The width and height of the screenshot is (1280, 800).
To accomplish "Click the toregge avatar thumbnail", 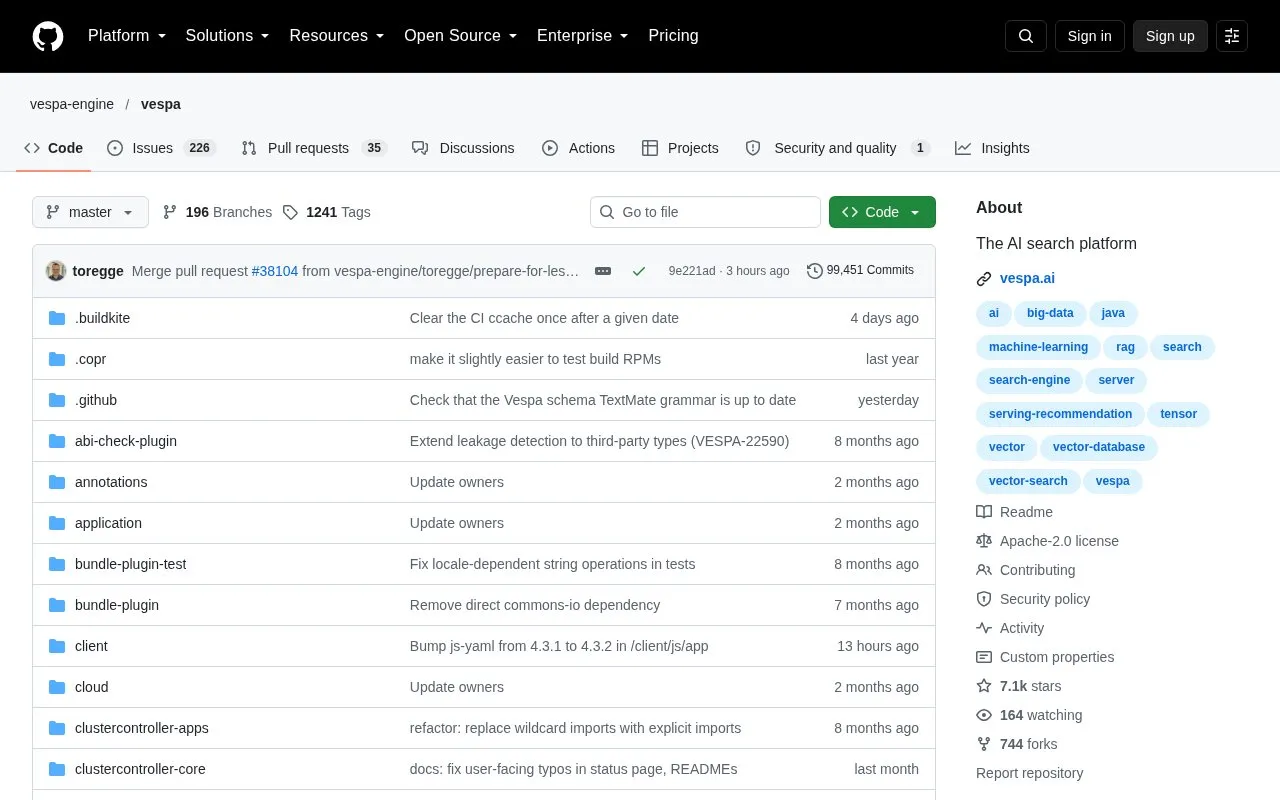I will pyautogui.click(x=56, y=271).
